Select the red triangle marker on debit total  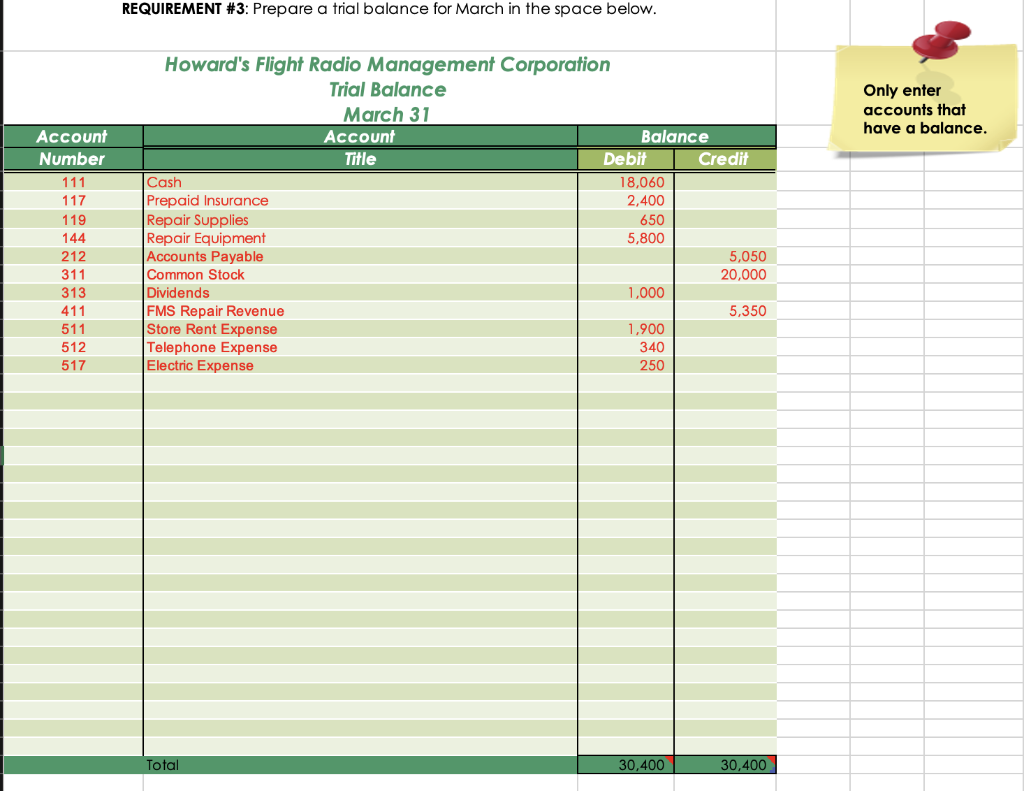point(668,758)
